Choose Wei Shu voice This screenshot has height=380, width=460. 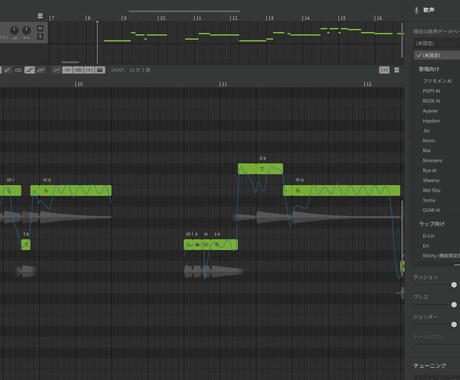(x=431, y=190)
